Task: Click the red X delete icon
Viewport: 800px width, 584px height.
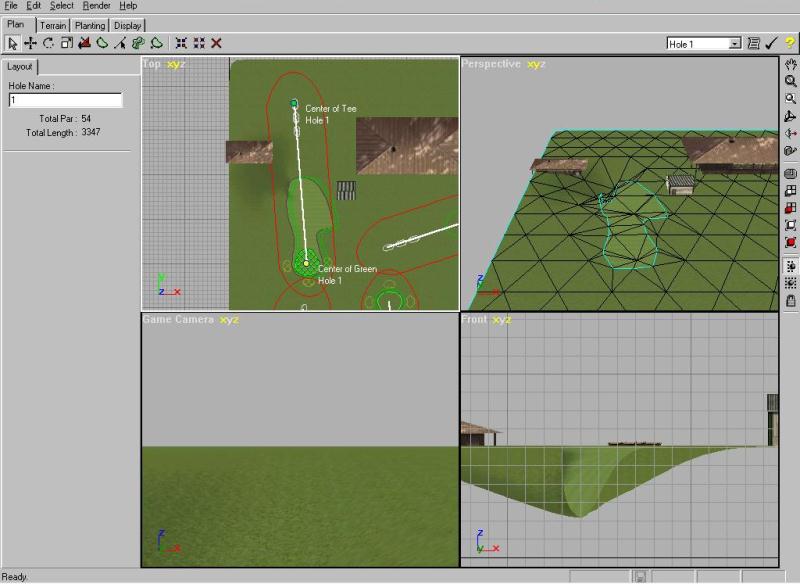Action: 216,43
